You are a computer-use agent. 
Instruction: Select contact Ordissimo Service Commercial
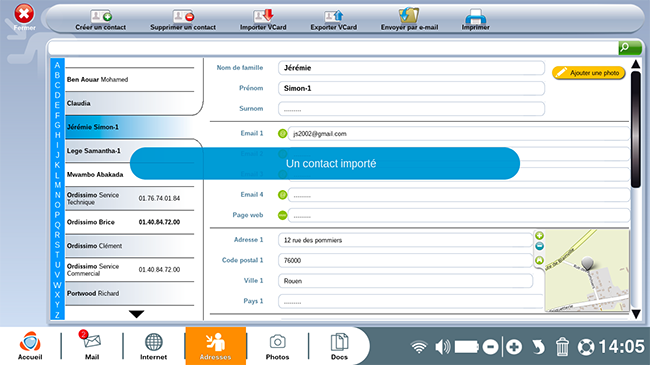(130, 270)
